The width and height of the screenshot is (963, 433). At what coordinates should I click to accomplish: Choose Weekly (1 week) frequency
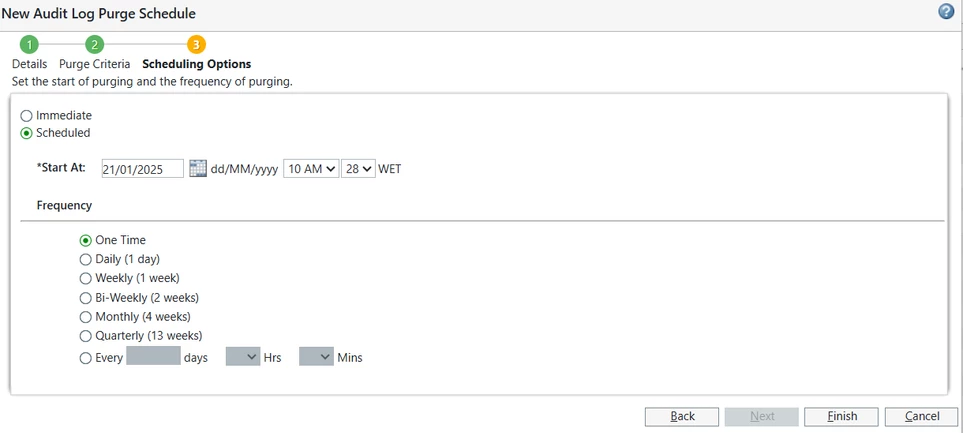pos(85,278)
